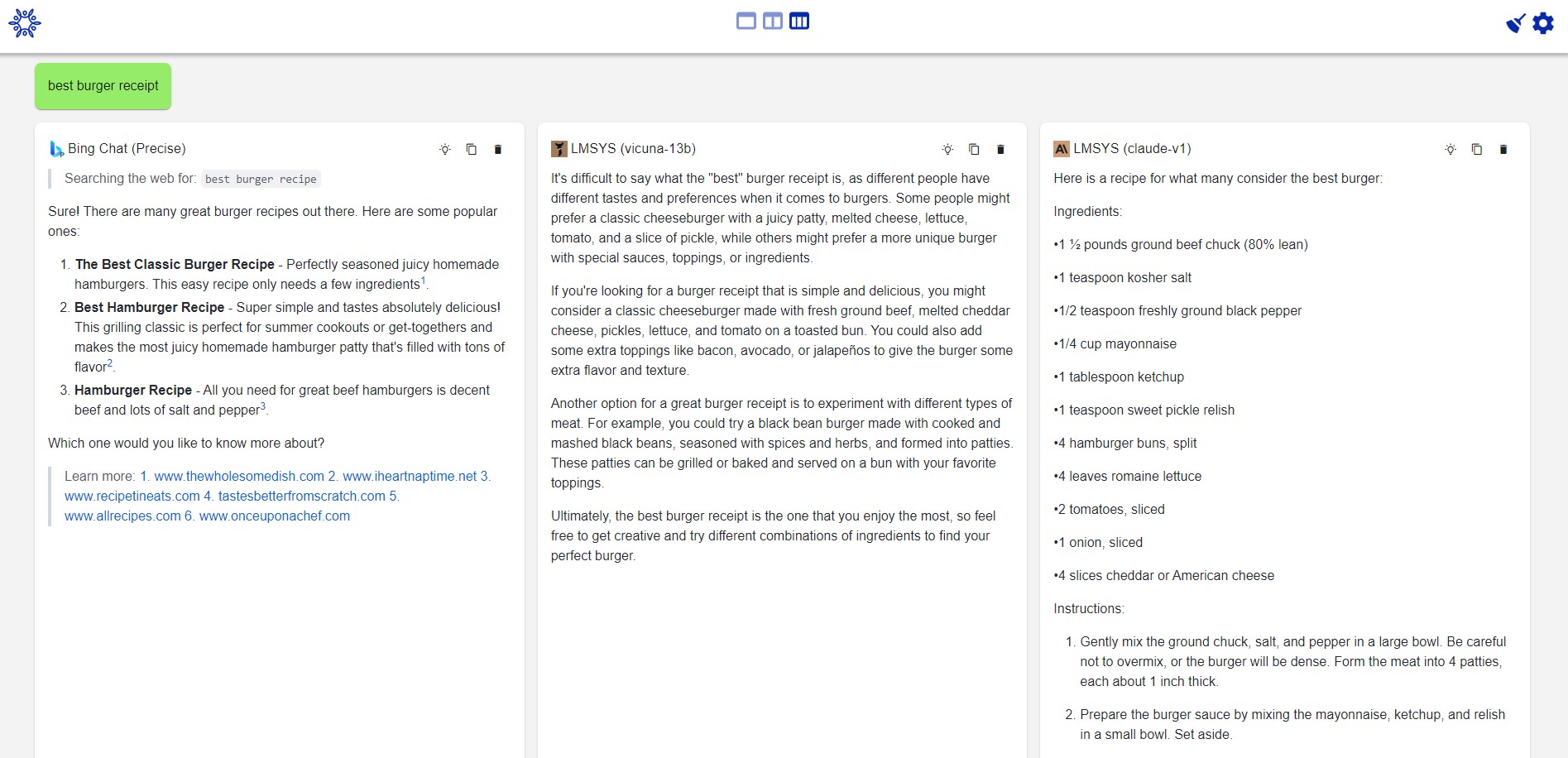Viewport: 1568px width, 758px height.
Task: Click the 'Instructions:' label in claude-v1 card
Action: click(x=1089, y=608)
